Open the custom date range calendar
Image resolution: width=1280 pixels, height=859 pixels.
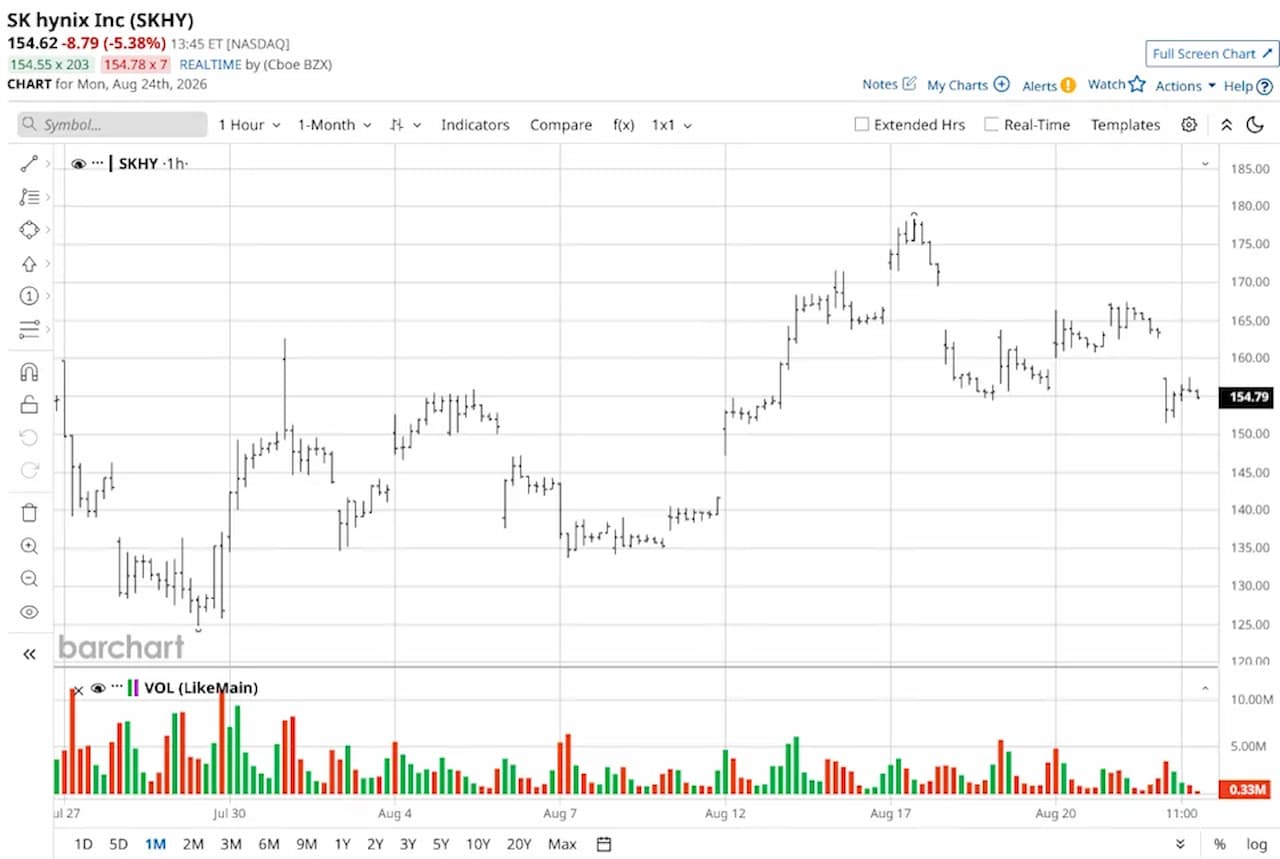[604, 844]
